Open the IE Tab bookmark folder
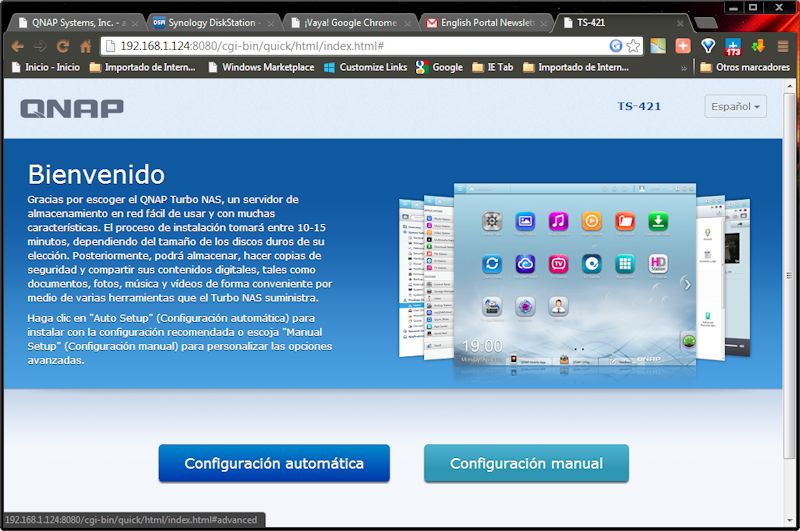The height and width of the screenshot is (531, 800). pos(493,67)
